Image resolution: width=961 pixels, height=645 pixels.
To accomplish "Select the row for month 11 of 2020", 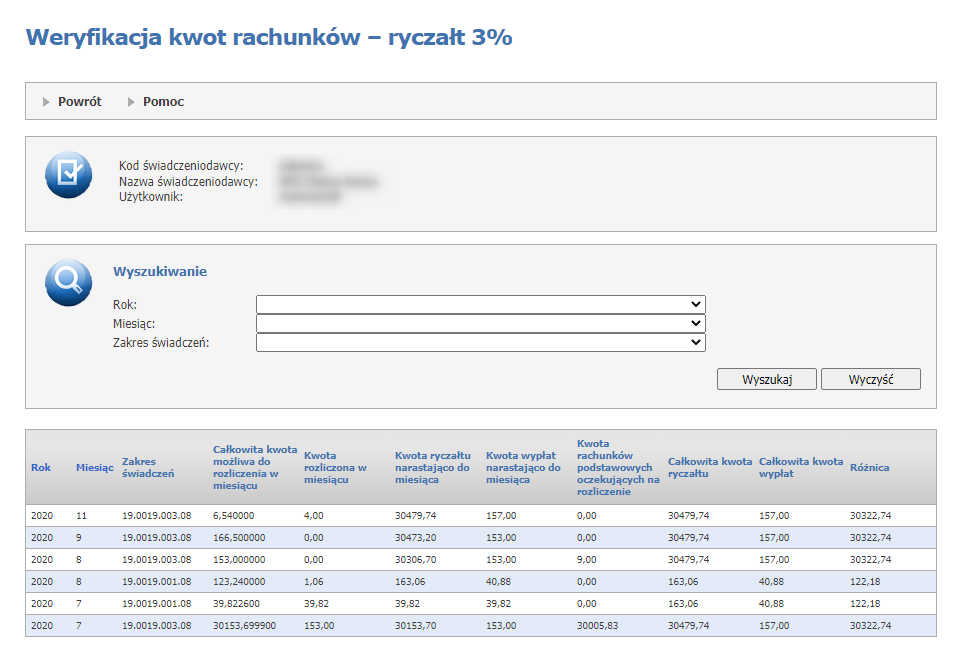I will coord(480,515).
